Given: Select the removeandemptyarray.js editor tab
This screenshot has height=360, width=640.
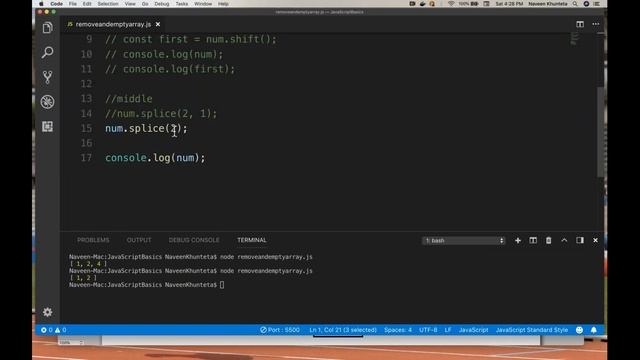Looking at the screenshot, I should (113, 24).
